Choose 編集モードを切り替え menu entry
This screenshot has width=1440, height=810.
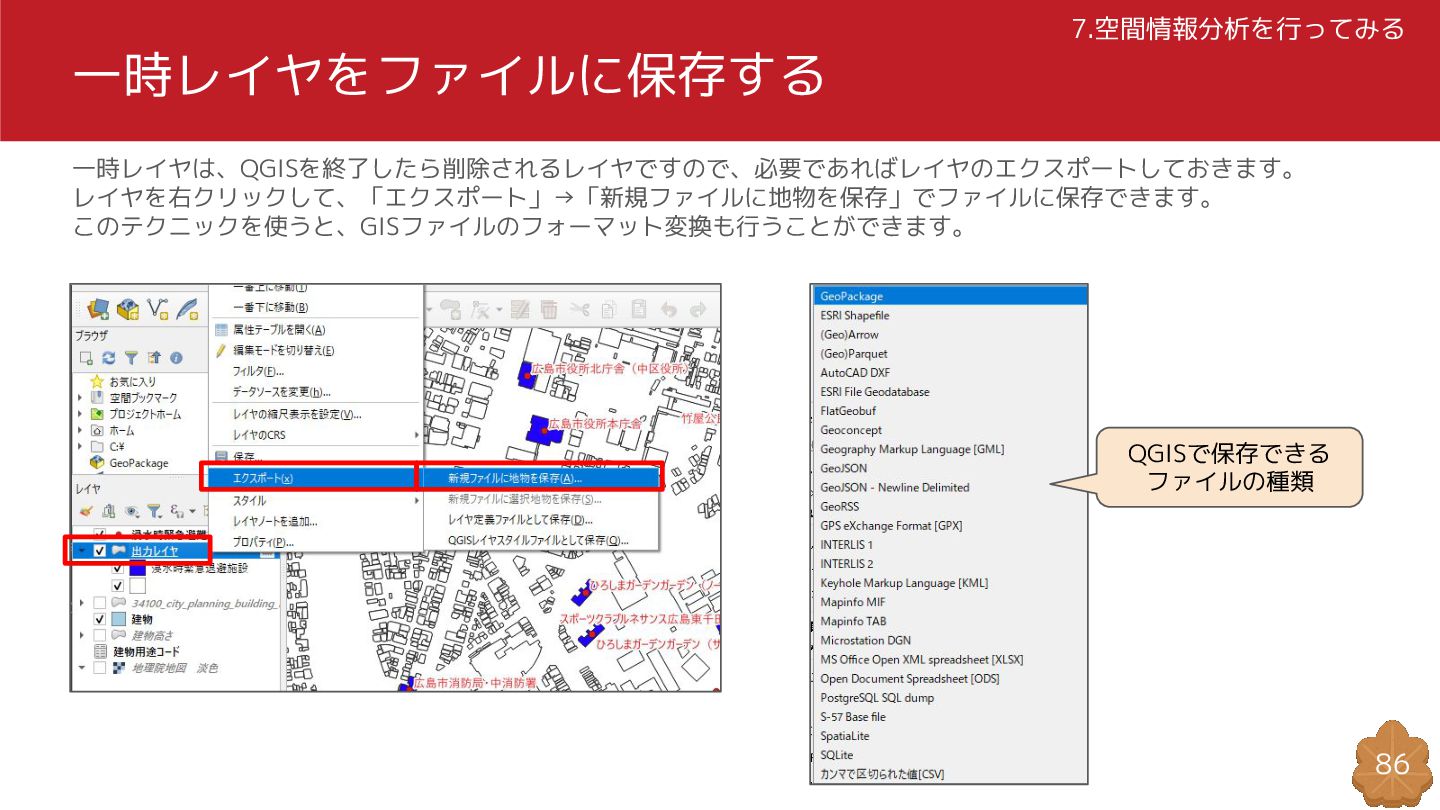pyautogui.click(x=317, y=350)
